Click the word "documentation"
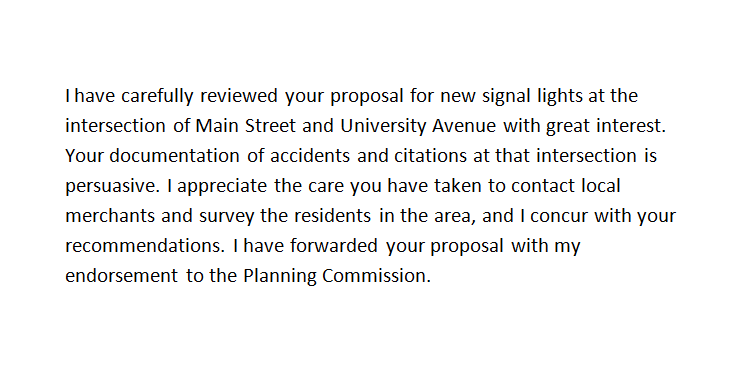729x378 pixels. [x=174, y=156]
